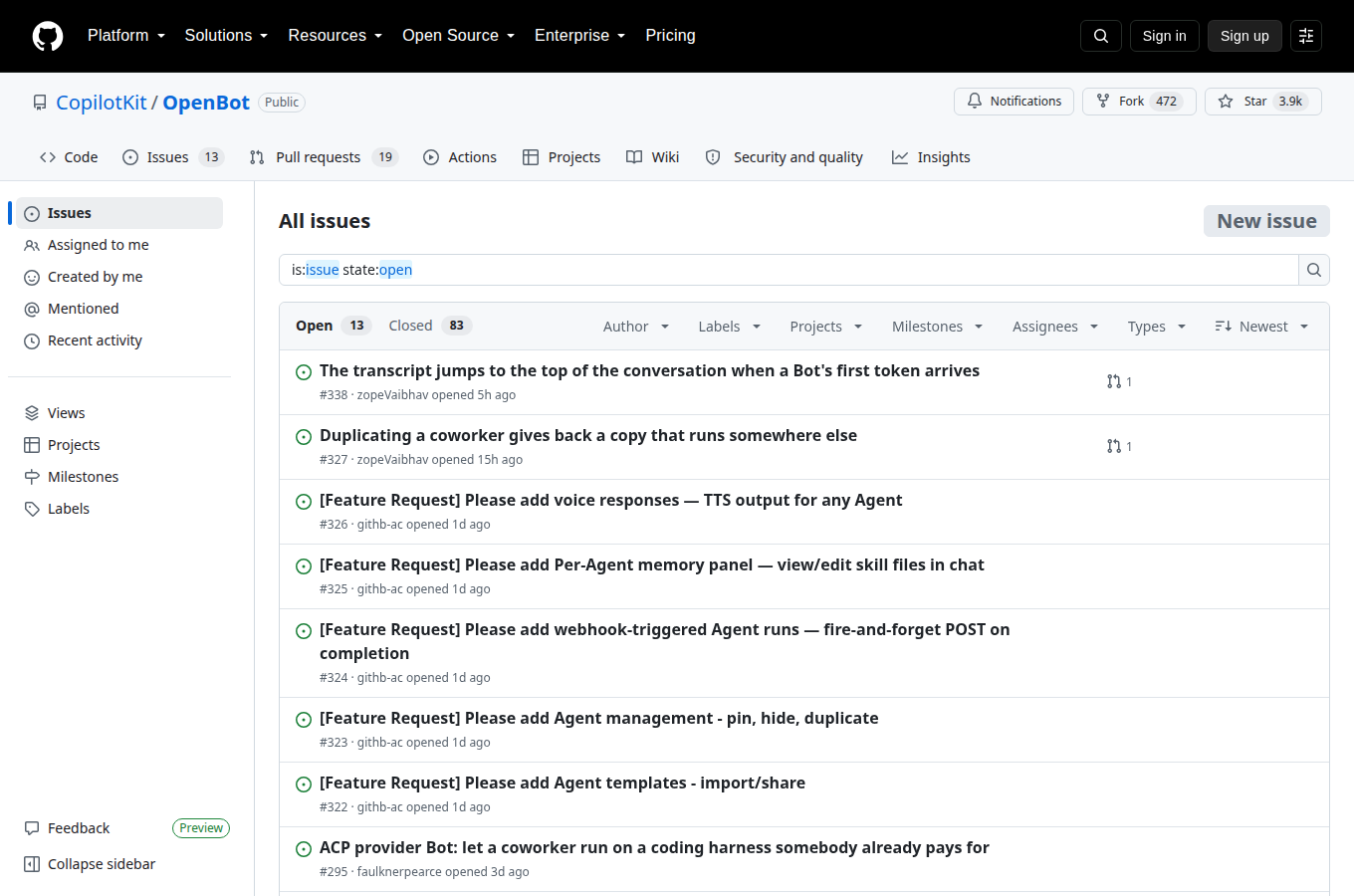Click open-issue status icon for transcript jumps issue
This screenshot has width=1354, height=896.
pos(304,372)
